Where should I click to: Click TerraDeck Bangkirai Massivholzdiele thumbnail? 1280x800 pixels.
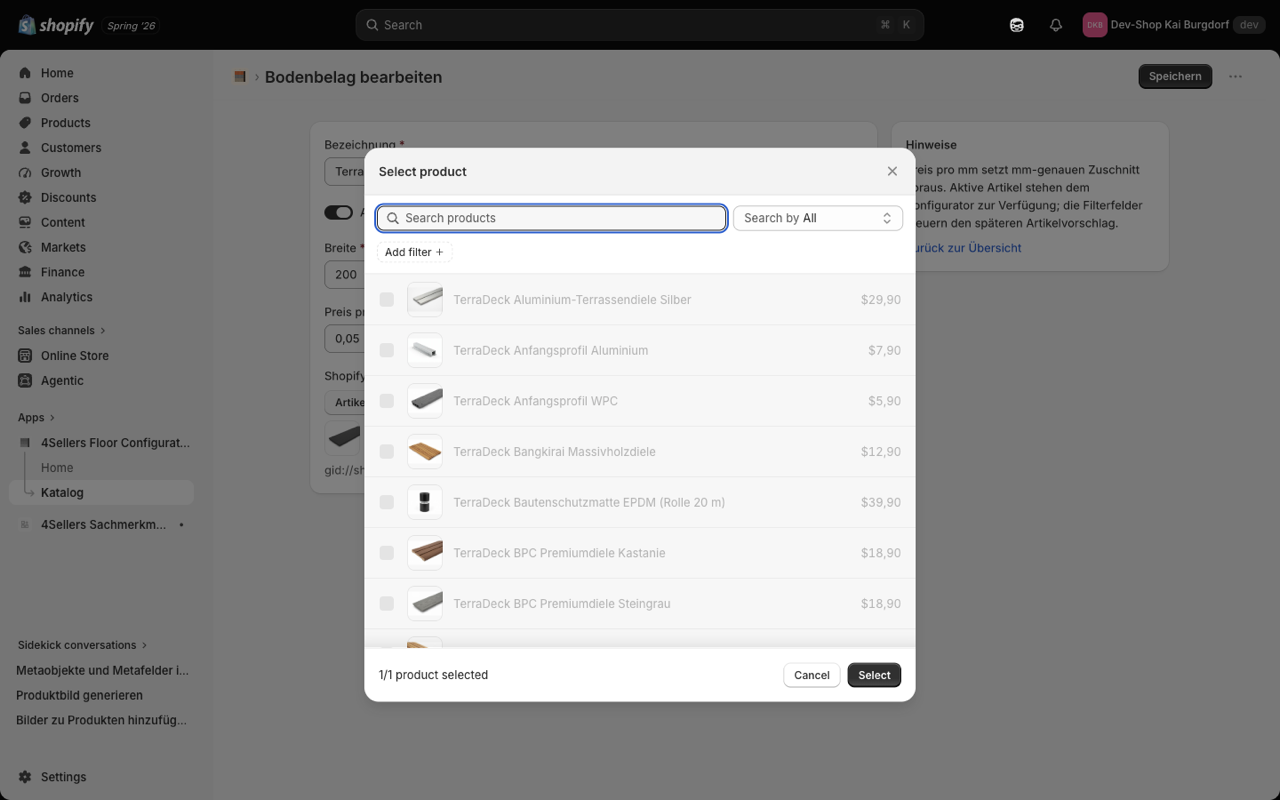coord(425,452)
